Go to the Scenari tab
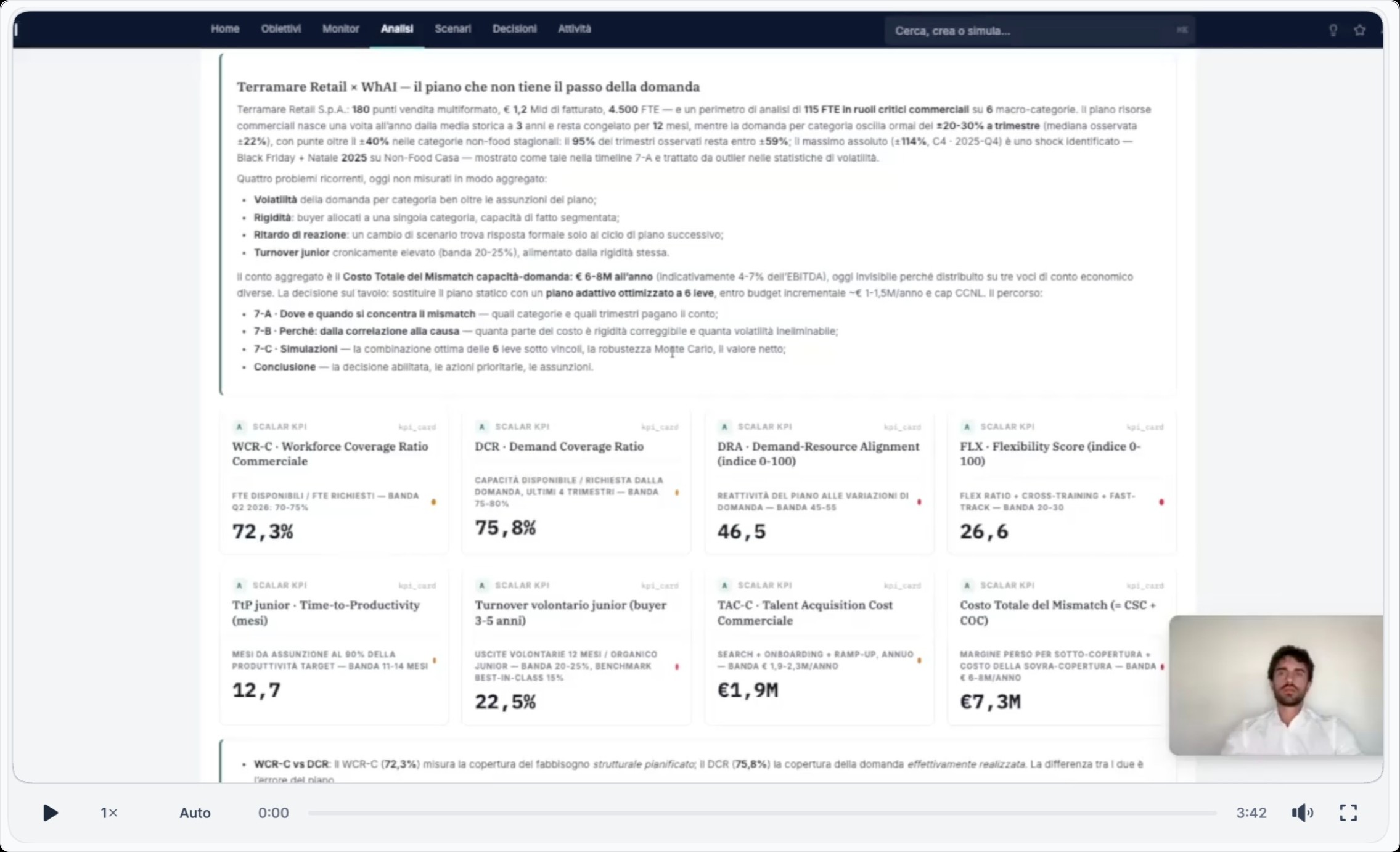The height and width of the screenshot is (852, 1400). click(x=452, y=29)
